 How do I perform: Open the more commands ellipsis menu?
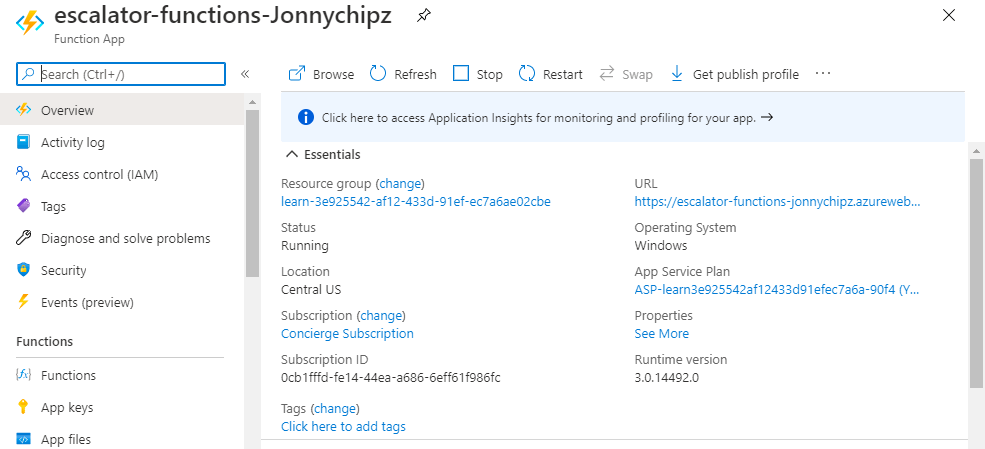click(x=823, y=74)
